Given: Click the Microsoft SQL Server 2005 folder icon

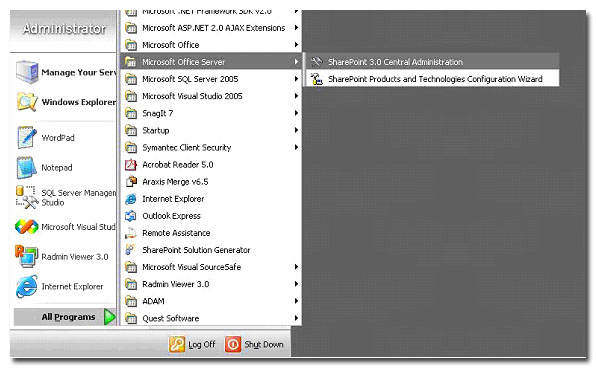Looking at the screenshot, I should coord(131,79).
